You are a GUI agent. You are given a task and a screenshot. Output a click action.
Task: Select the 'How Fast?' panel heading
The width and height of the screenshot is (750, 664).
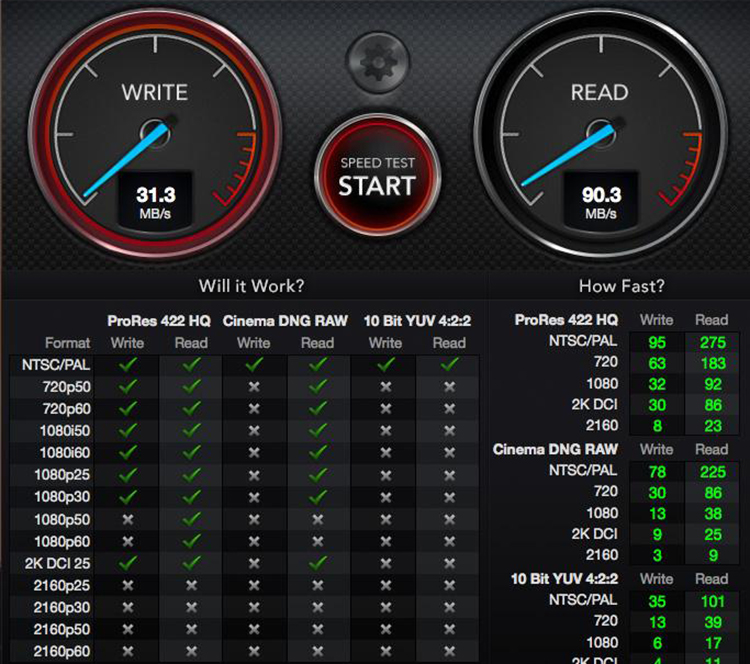coord(621,287)
